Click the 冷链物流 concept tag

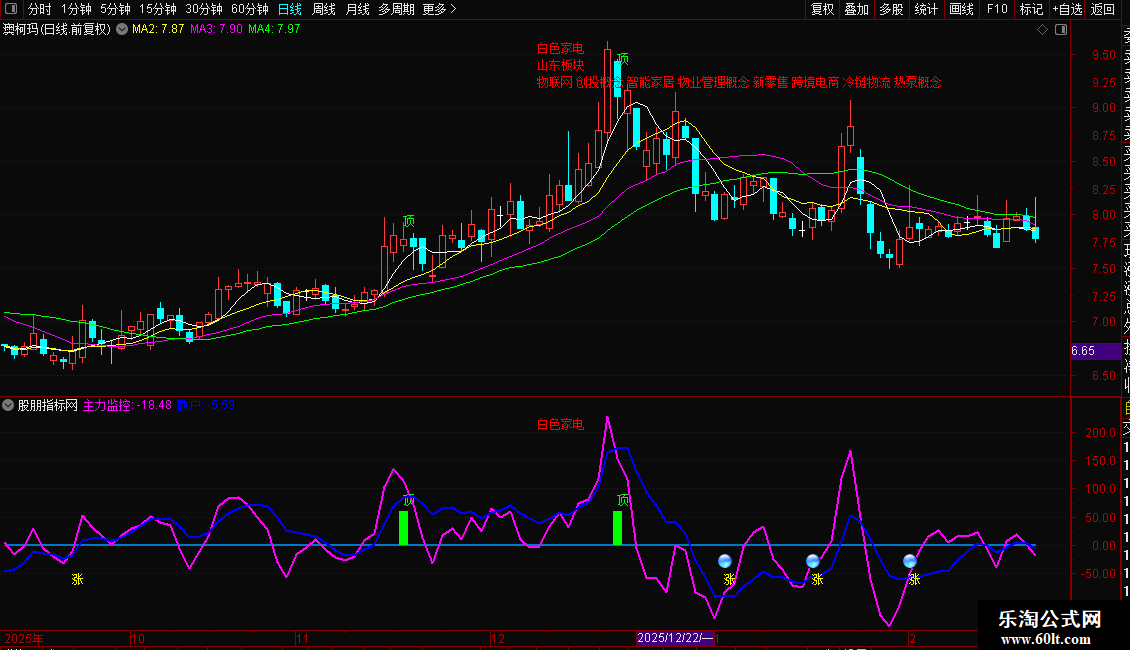[x=866, y=82]
